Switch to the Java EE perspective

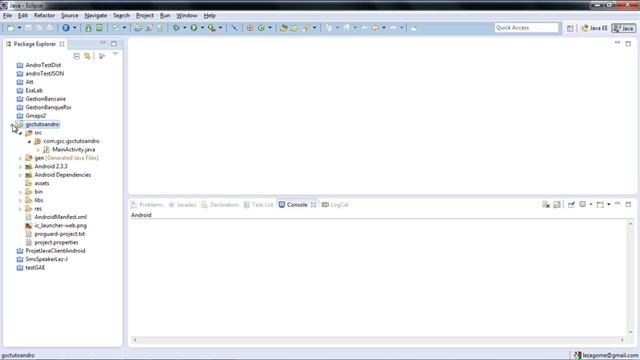point(594,28)
